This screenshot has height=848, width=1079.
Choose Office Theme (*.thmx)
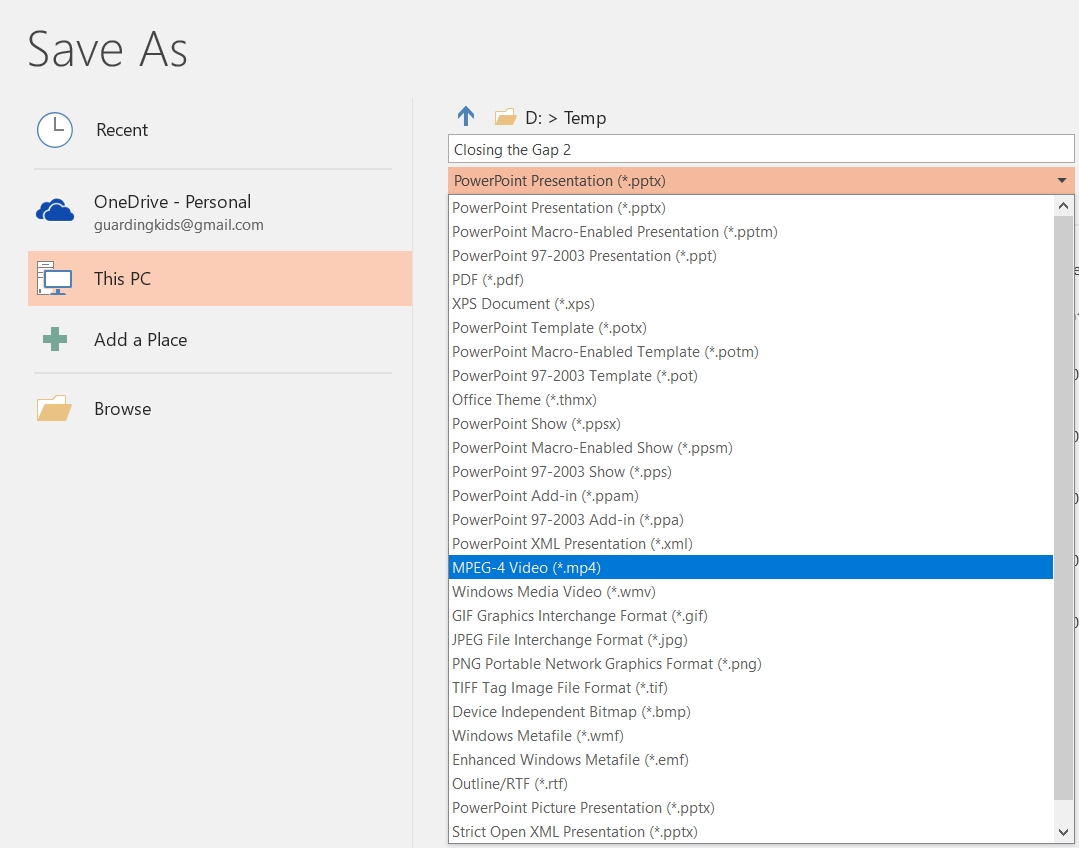click(751, 400)
